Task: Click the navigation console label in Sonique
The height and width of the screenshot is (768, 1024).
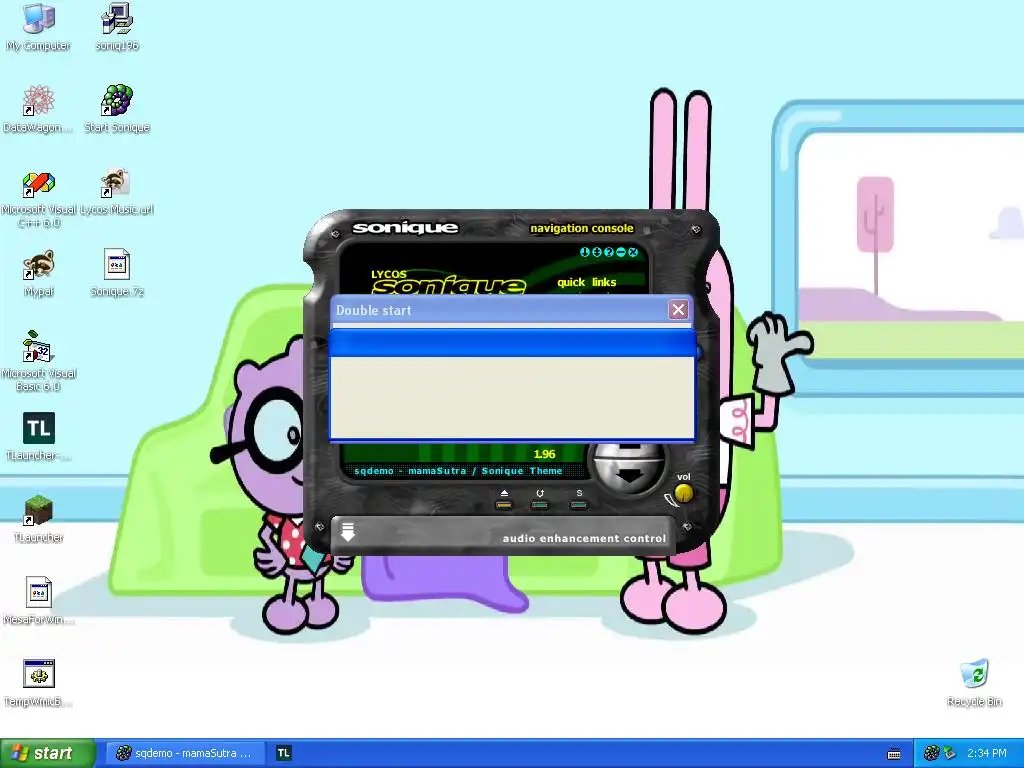Action: [581, 228]
